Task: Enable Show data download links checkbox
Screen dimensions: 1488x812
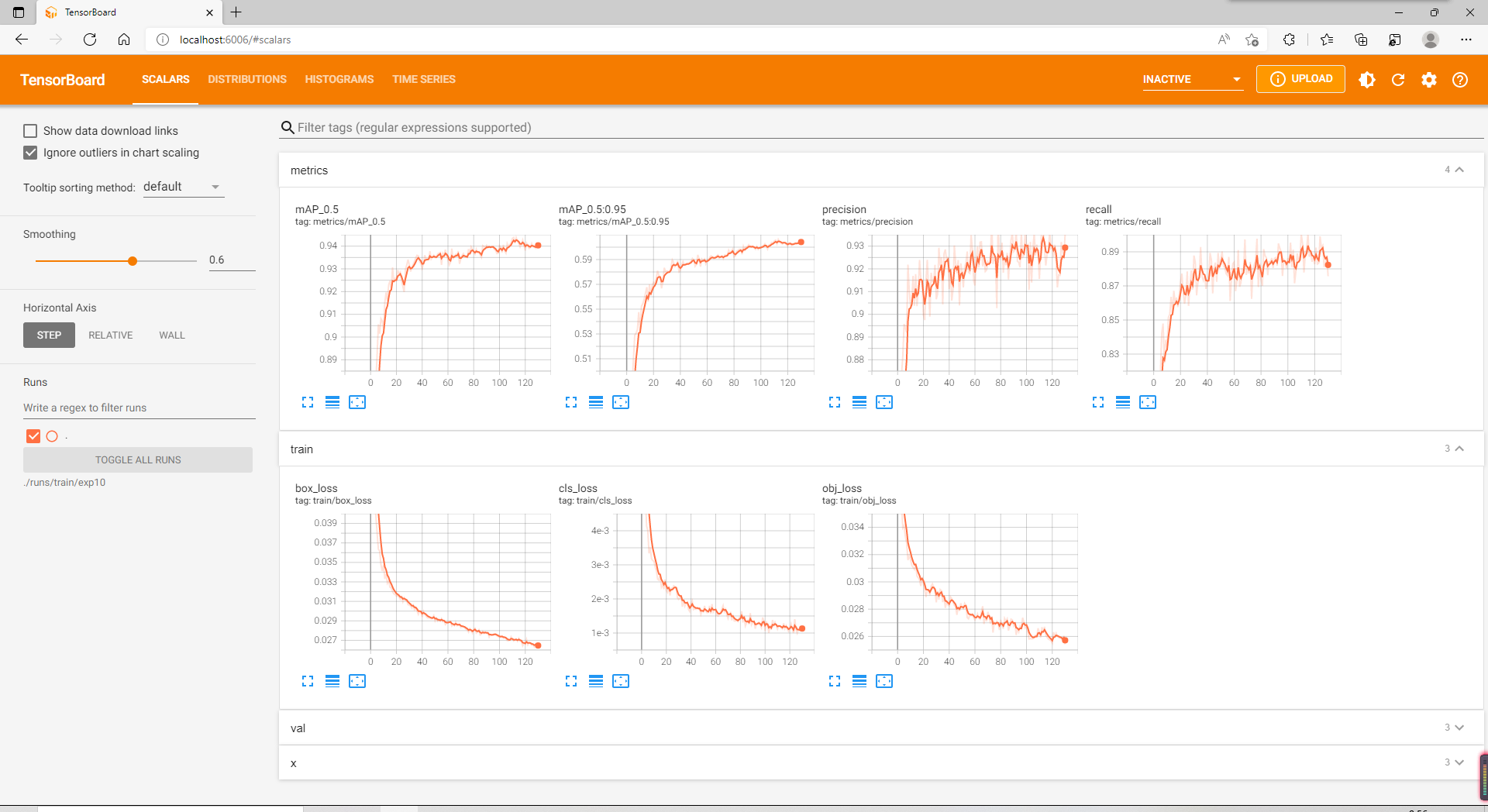Action: coord(30,131)
